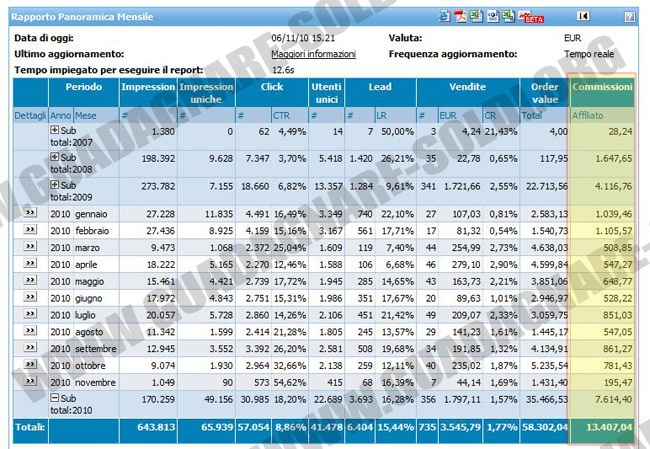Viewport: 650px width, 449px height.
Task: Export the report as XML
Action: tap(492, 16)
